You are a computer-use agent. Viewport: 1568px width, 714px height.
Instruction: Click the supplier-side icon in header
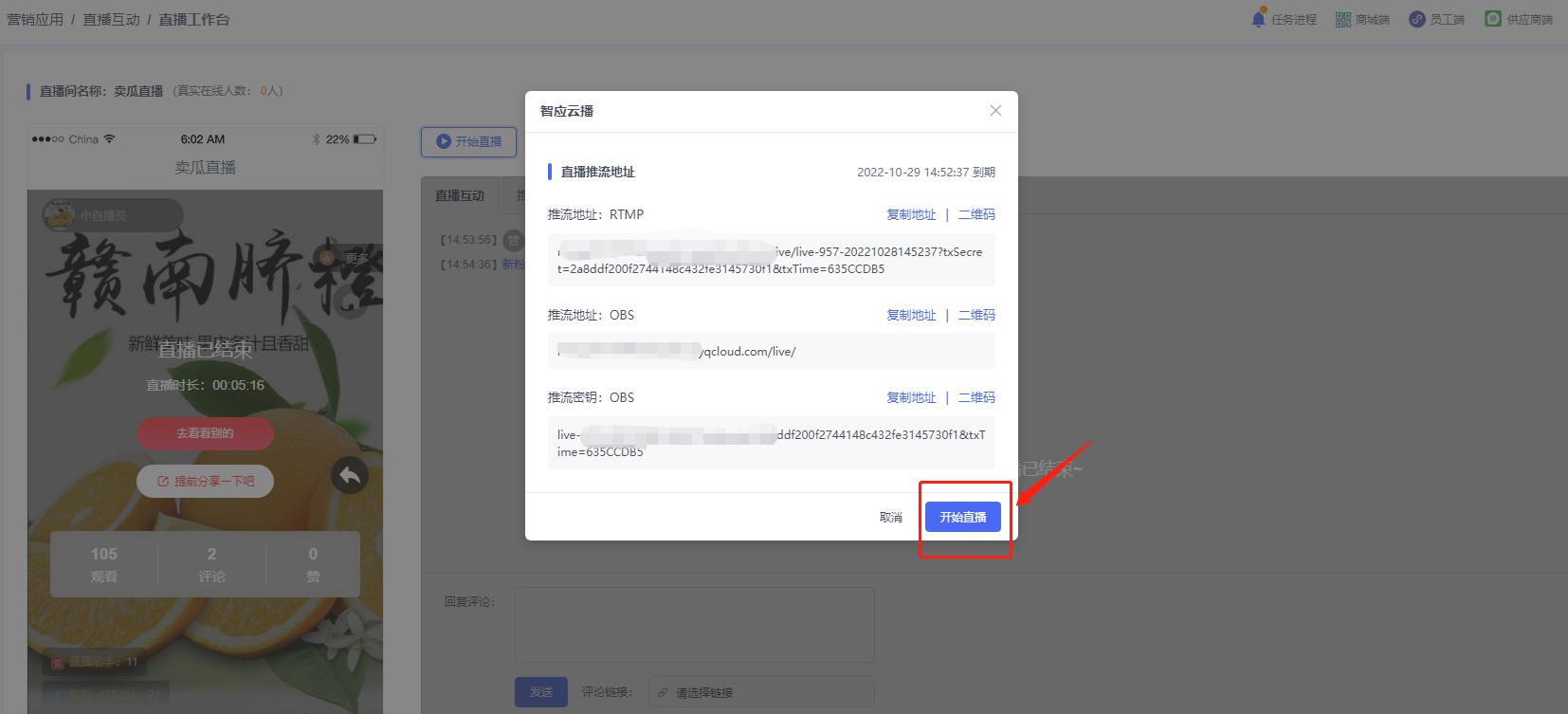(x=1493, y=19)
